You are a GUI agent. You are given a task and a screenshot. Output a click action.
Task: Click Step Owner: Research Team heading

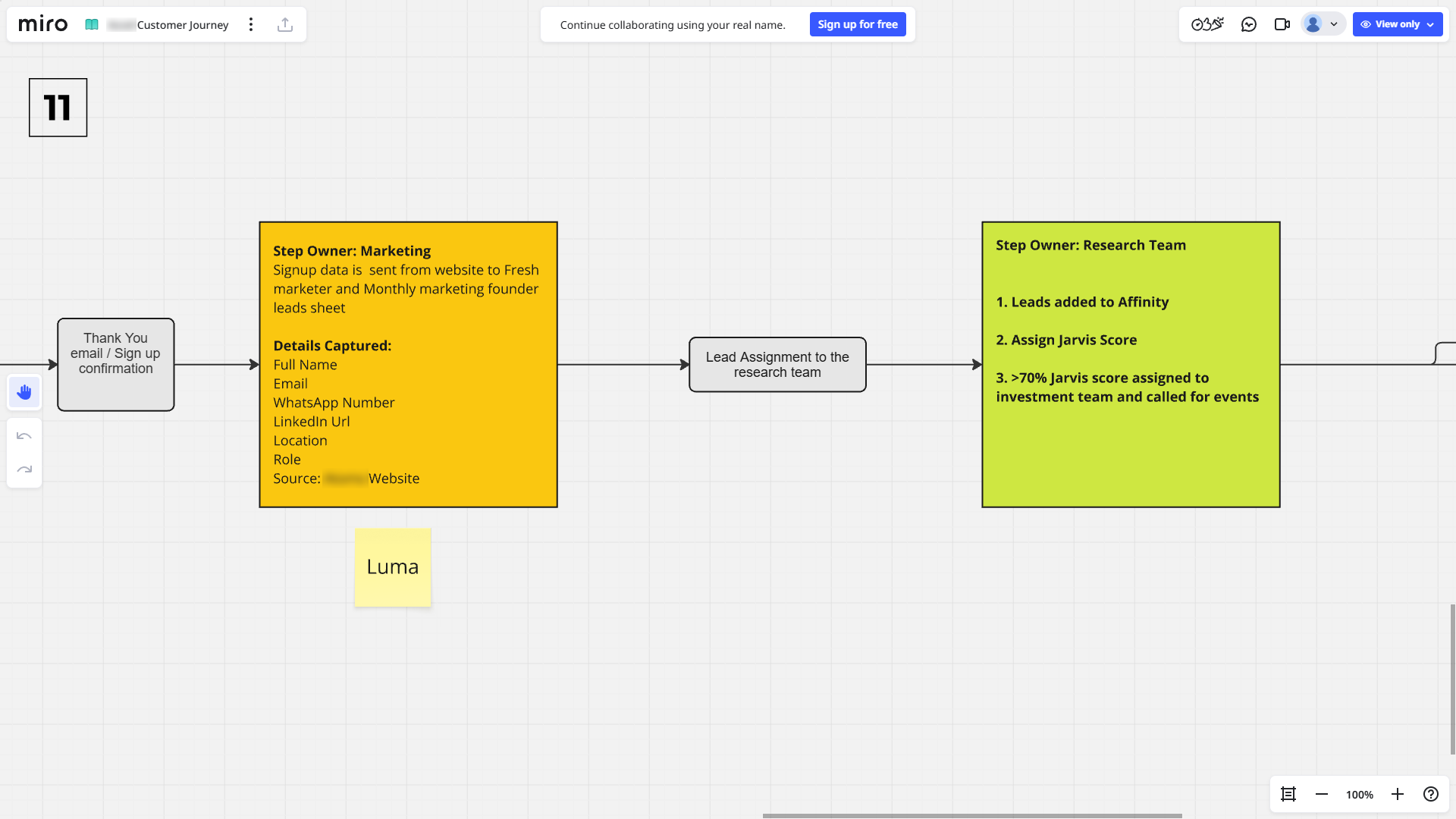coord(1090,245)
